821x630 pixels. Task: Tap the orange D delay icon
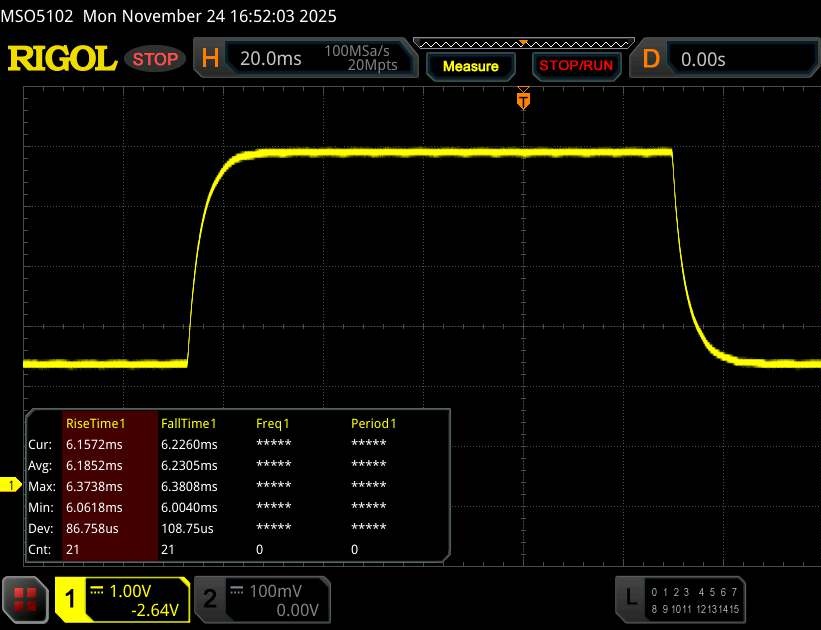(x=651, y=59)
